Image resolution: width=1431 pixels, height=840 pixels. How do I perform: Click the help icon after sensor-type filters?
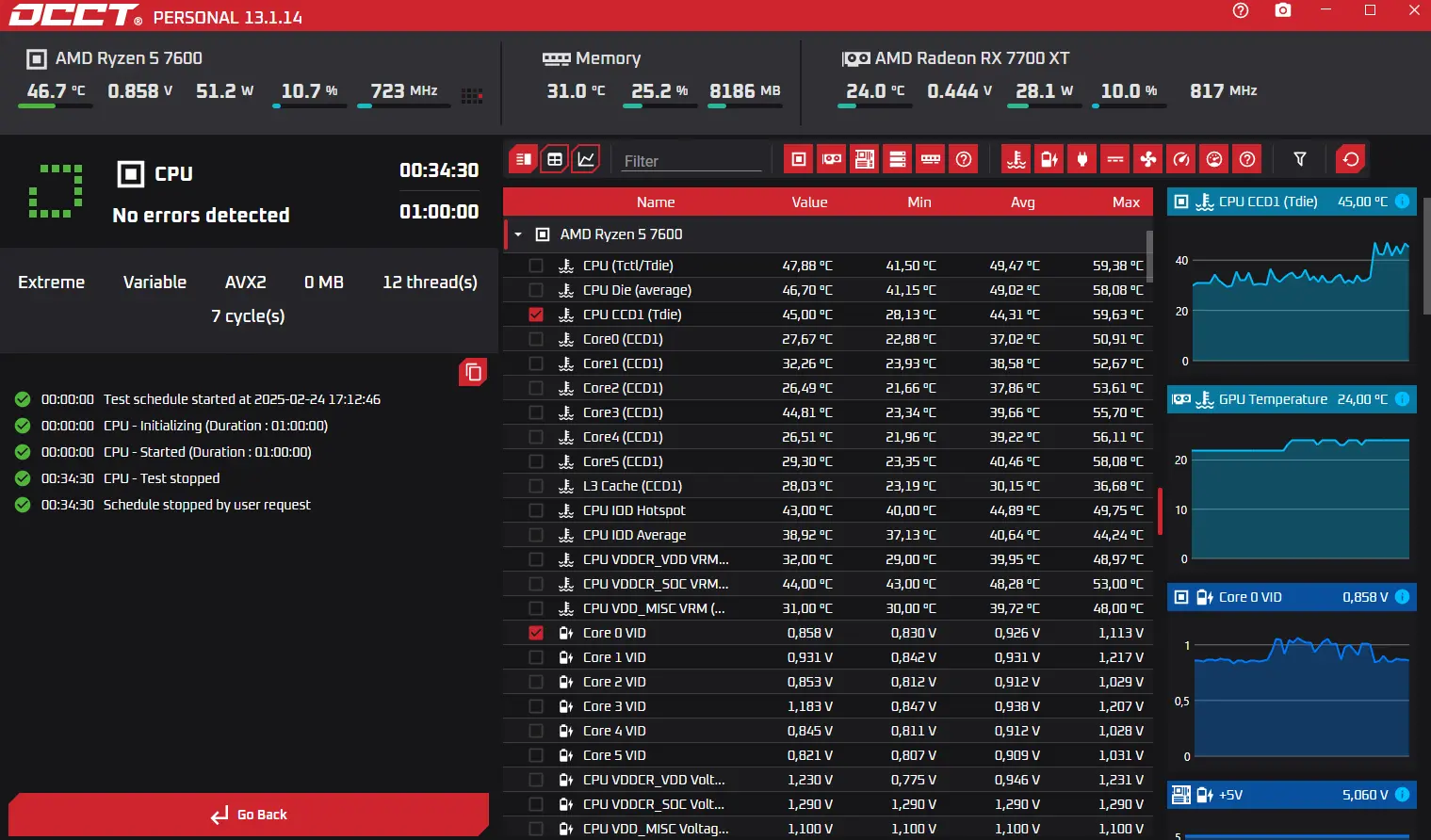1247,159
